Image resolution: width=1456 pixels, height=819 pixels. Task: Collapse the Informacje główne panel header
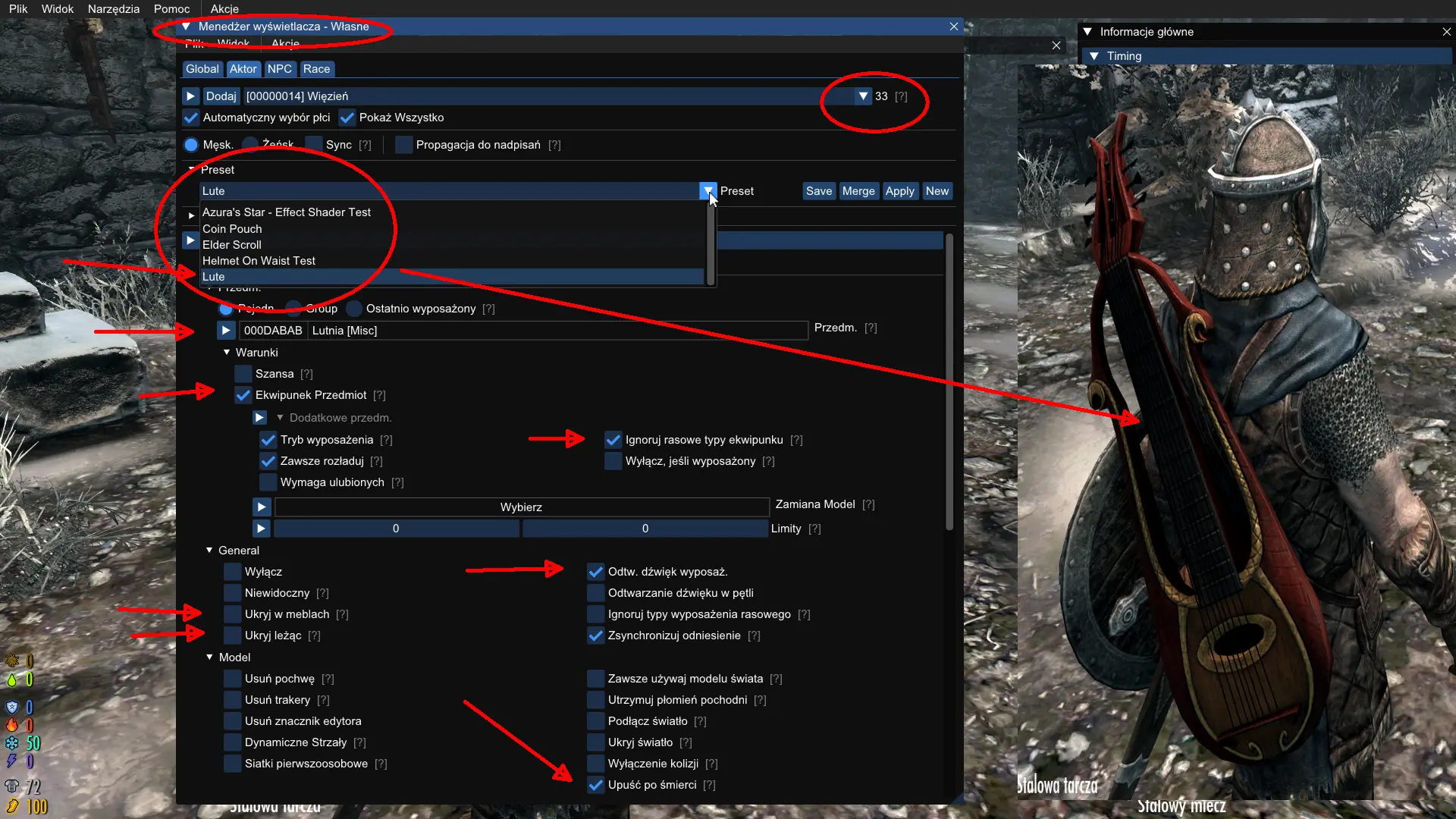1087,32
